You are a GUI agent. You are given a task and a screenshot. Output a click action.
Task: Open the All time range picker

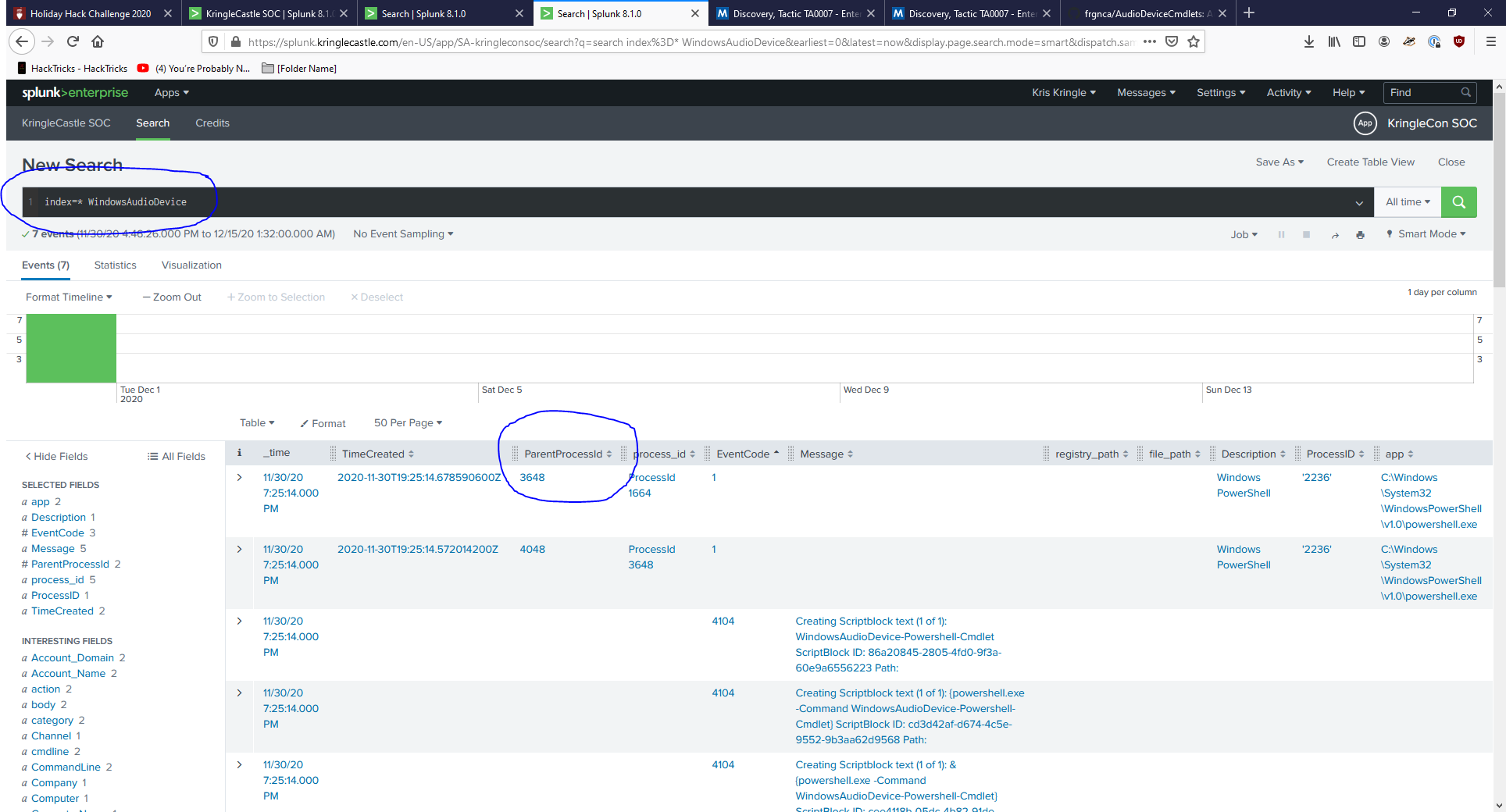pos(1408,202)
